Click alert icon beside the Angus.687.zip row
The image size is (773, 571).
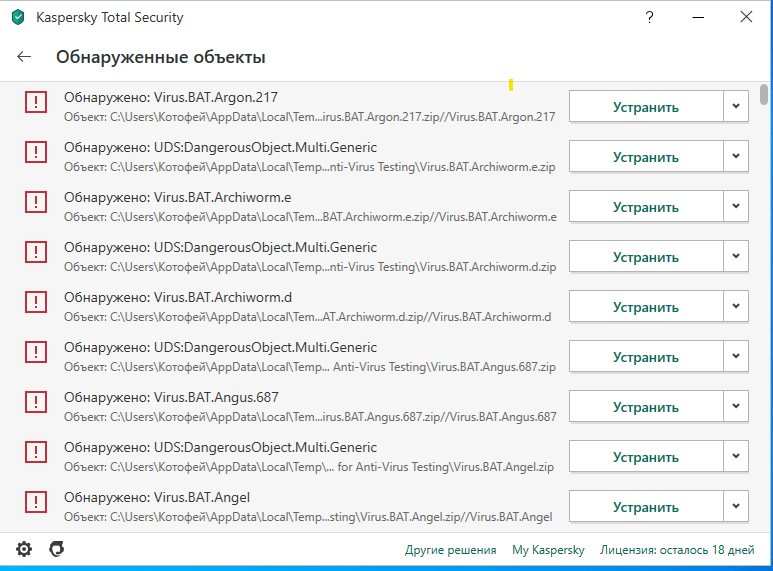pos(36,352)
